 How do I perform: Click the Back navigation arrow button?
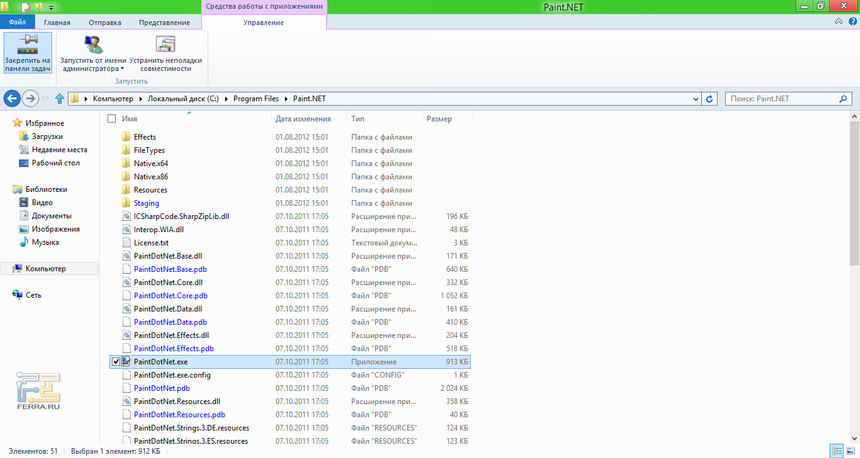12,99
